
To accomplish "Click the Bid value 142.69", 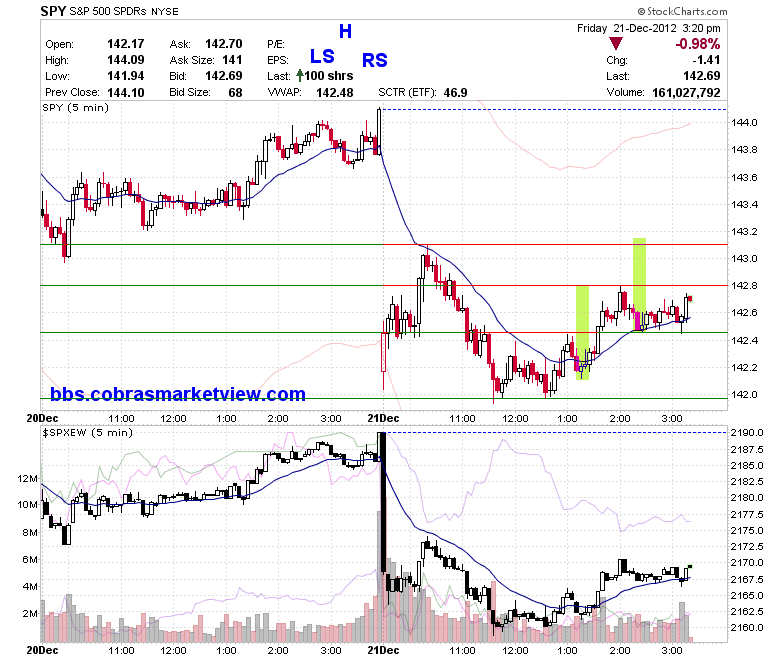I will pos(224,76).
